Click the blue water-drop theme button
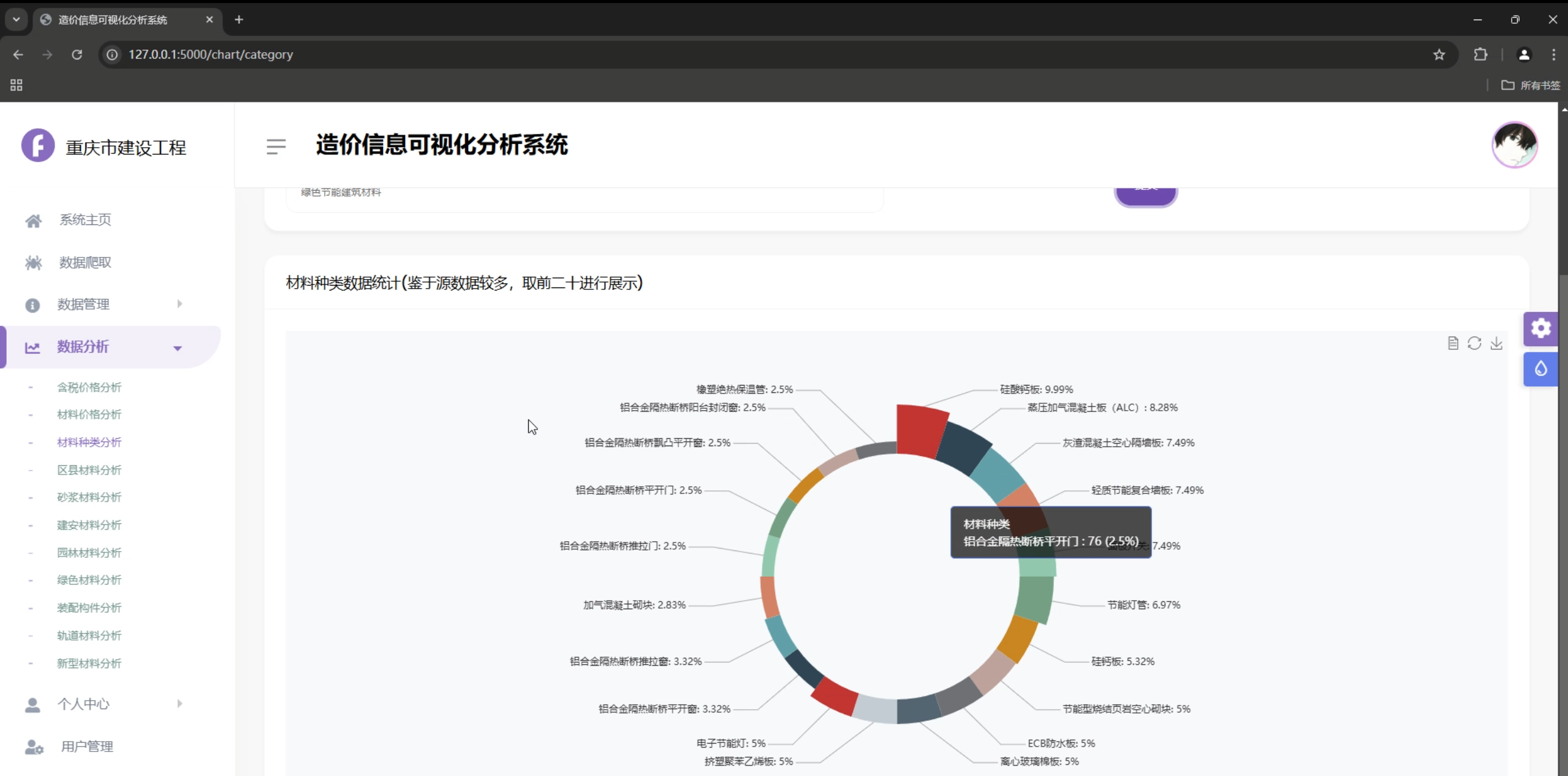Viewport: 1568px width, 776px height. pyautogui.click(x=1540, y=369)
